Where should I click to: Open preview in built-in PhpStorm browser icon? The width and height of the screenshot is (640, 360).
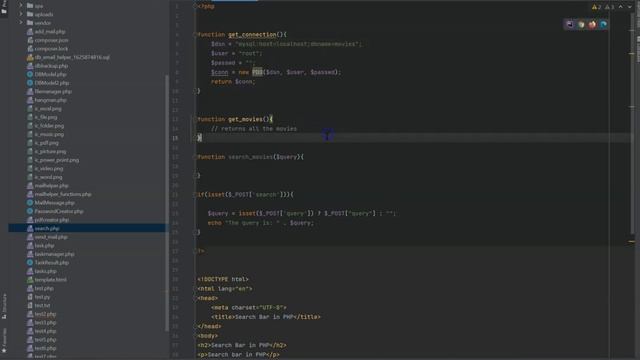tap(570, 24)
